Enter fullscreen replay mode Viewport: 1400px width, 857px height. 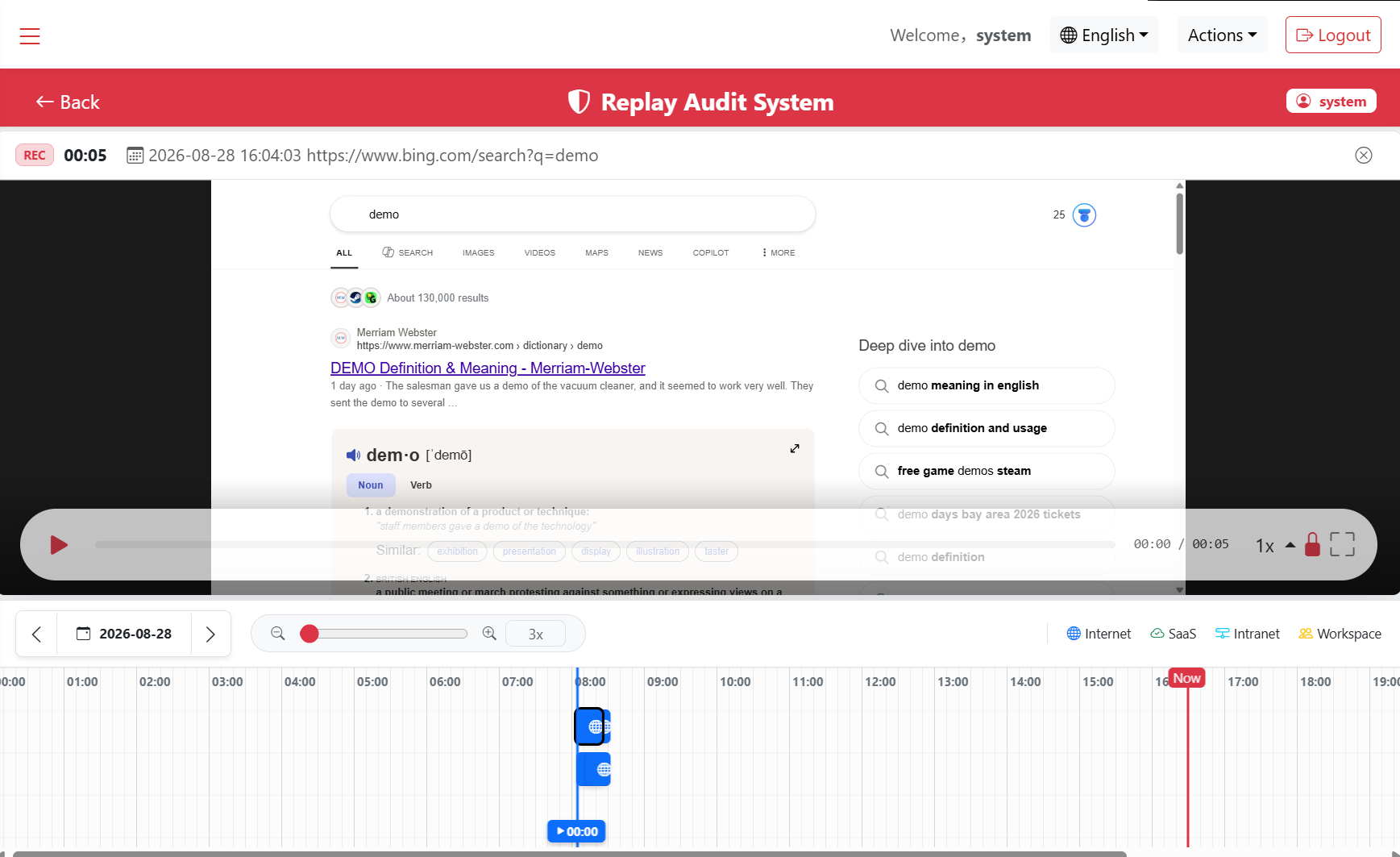[1342, 544]
